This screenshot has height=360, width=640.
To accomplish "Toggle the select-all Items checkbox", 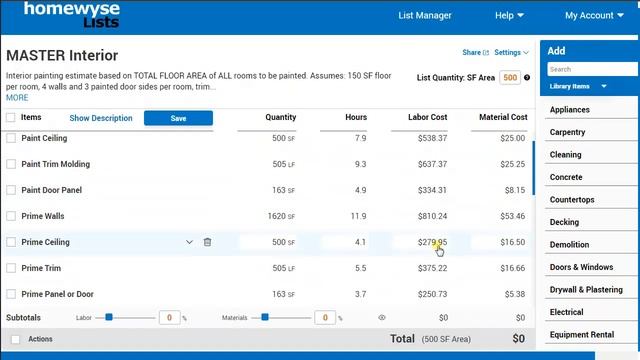I will point(11,118).
